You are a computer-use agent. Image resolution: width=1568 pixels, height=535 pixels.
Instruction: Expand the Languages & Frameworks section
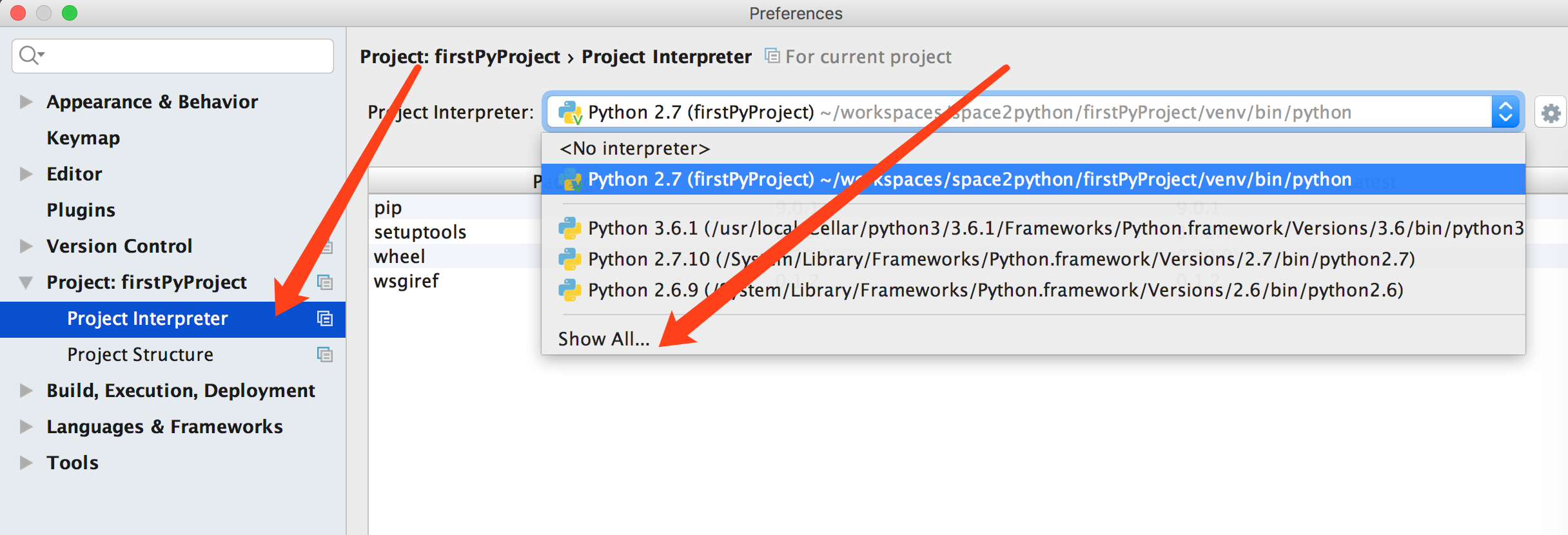pos(26,427)
